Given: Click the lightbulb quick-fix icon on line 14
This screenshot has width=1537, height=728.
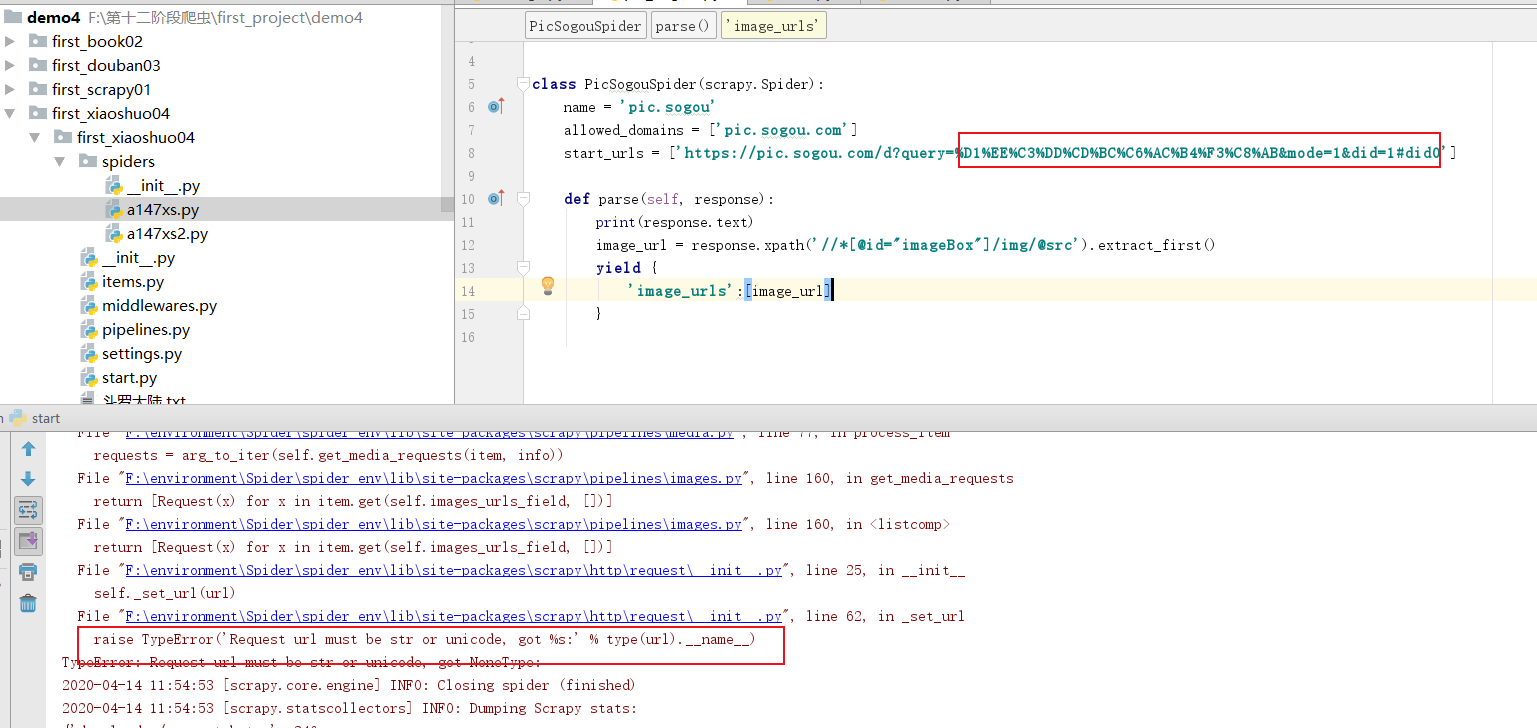Looking at the screenshot, I should tap(548, 285).
